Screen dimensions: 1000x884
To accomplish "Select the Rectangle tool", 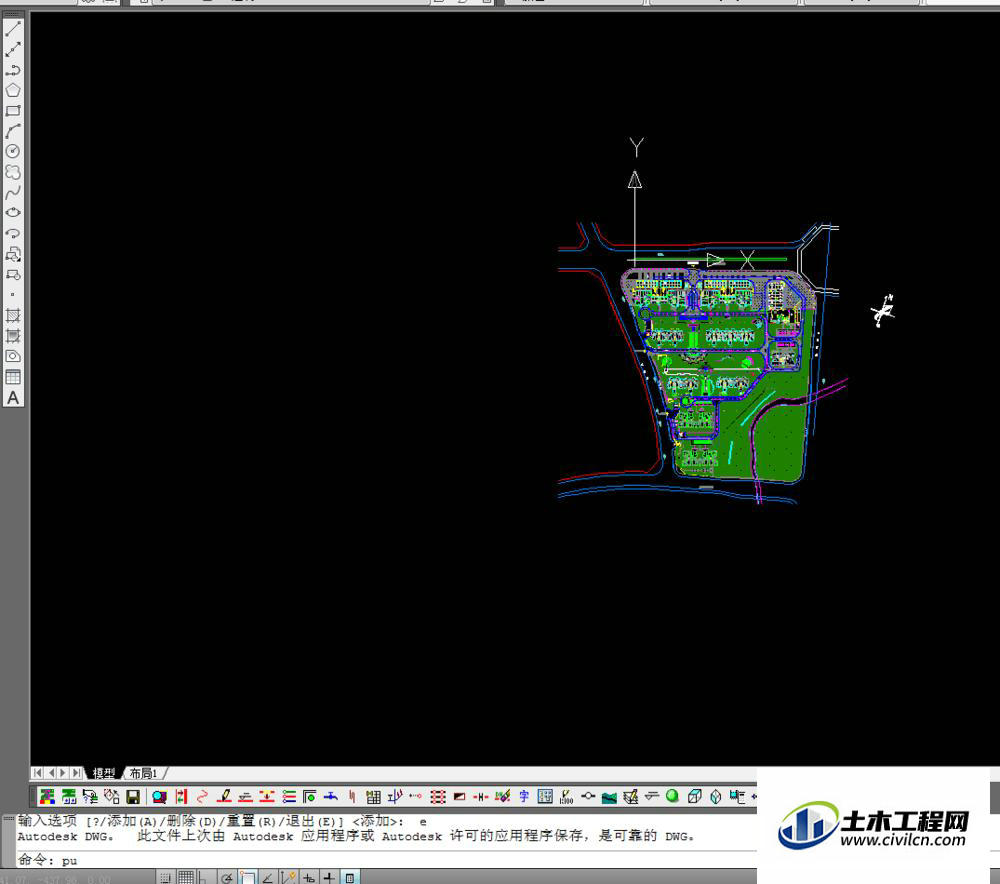I will [x=14, y=111].
